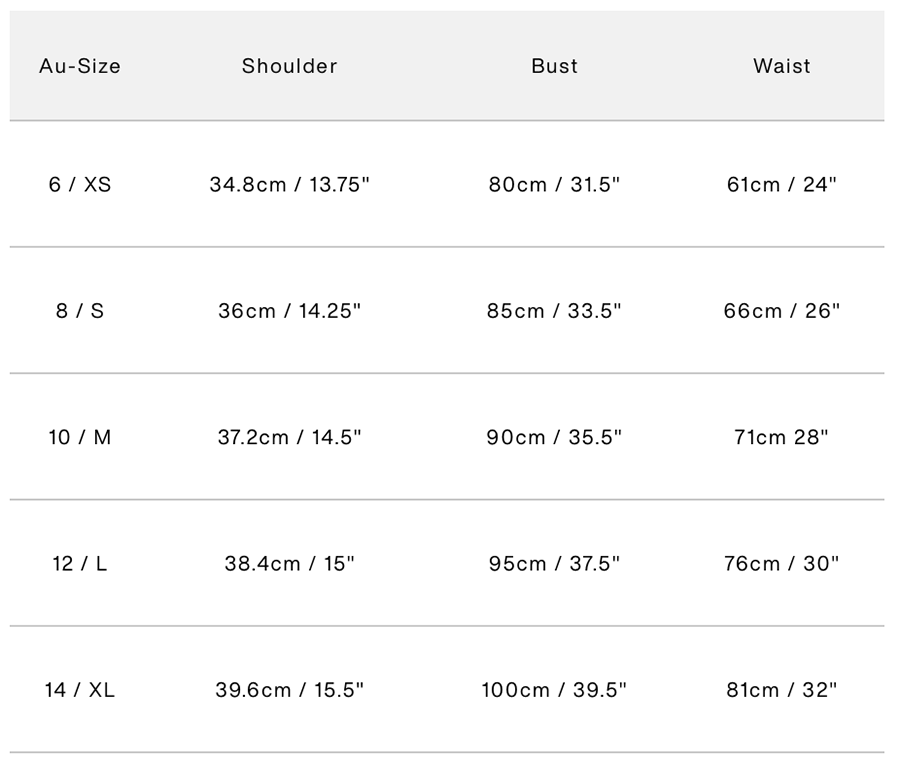Click the Bust column header
The image size is (900, 762).
(555, 66)
